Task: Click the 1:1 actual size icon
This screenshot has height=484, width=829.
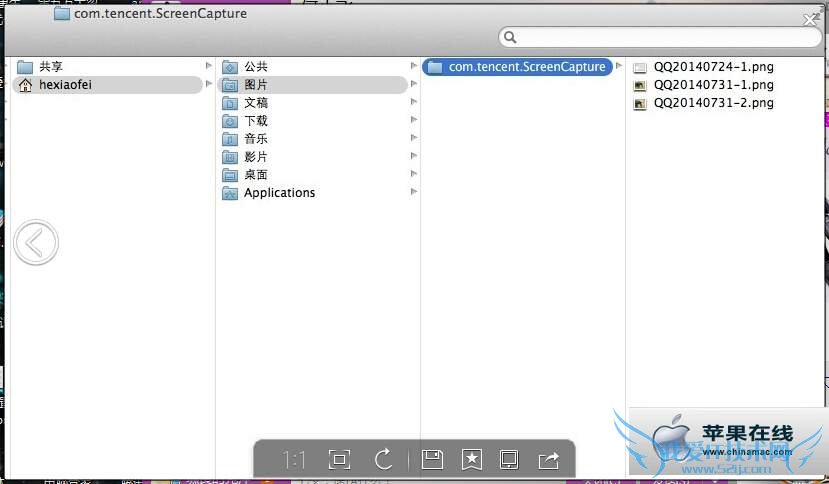Action: [294, 459]
